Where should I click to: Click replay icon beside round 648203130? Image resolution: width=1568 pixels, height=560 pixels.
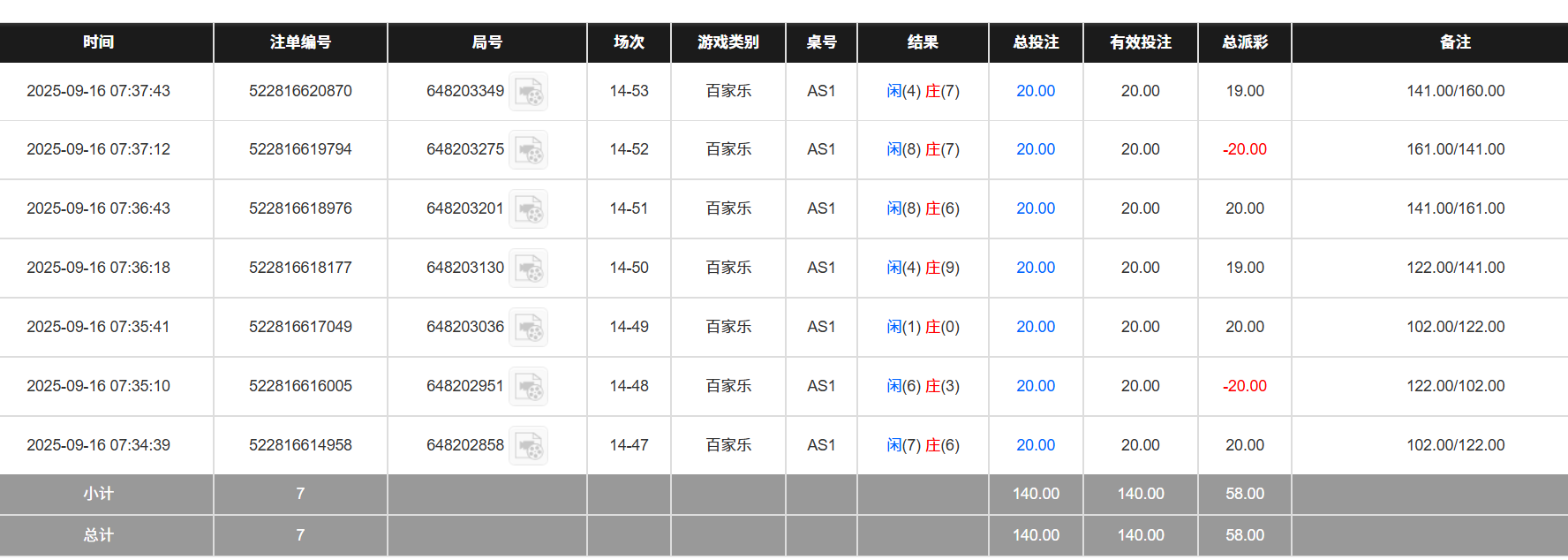click(x=529, y=269)
